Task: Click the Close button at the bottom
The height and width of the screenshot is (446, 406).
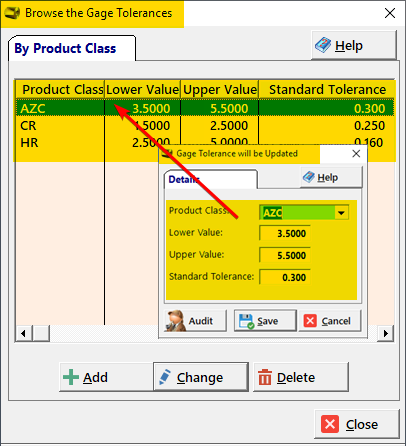Action: tap(357, 424)
